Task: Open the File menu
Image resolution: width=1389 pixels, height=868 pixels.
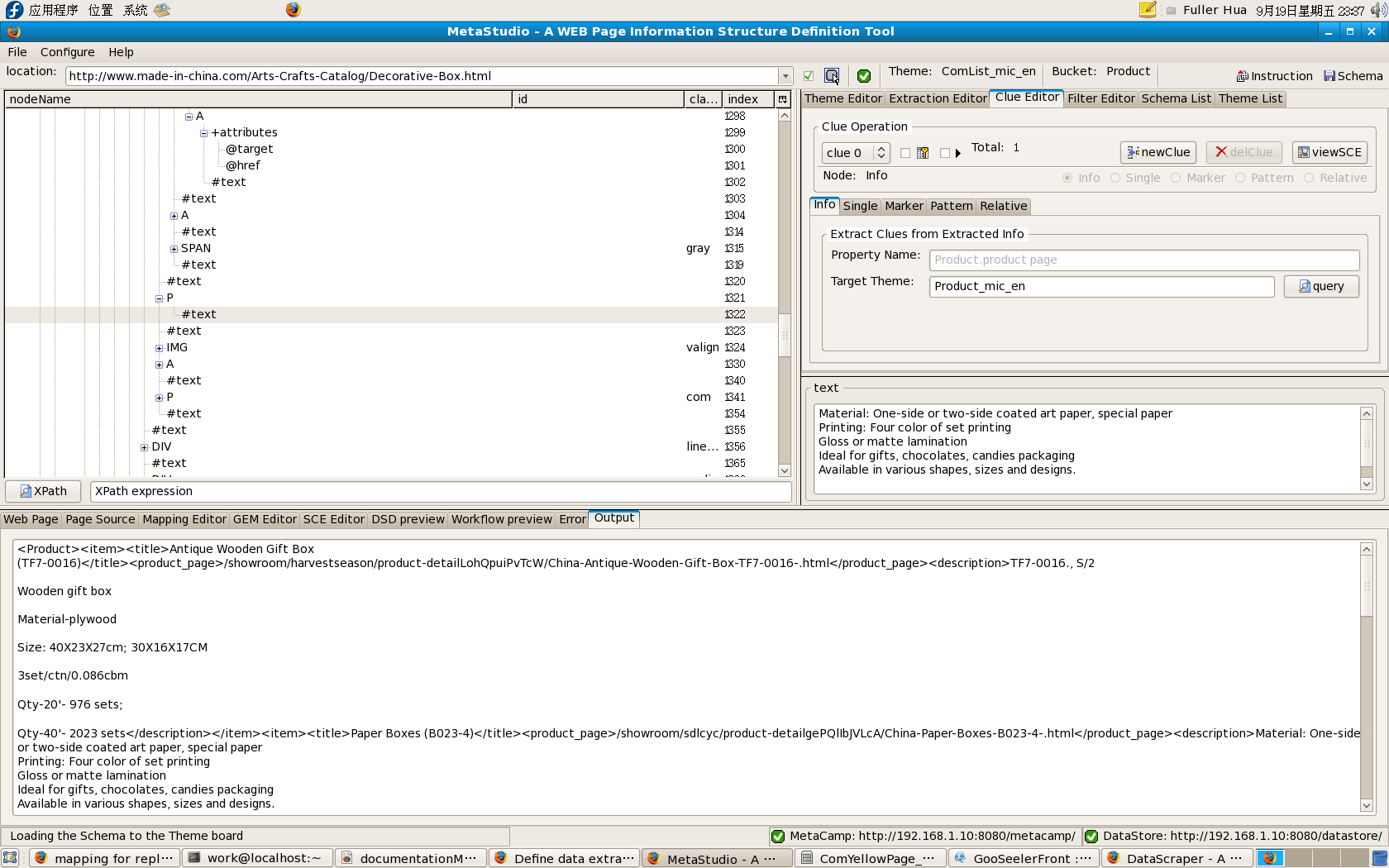Action: click(17, 52)
